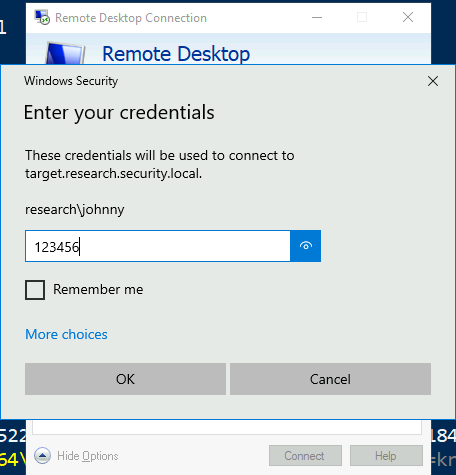Click the target.research.security.local host text
This screenshot has height=475, width=456.
pyautogui.click(x=113, y=173)
